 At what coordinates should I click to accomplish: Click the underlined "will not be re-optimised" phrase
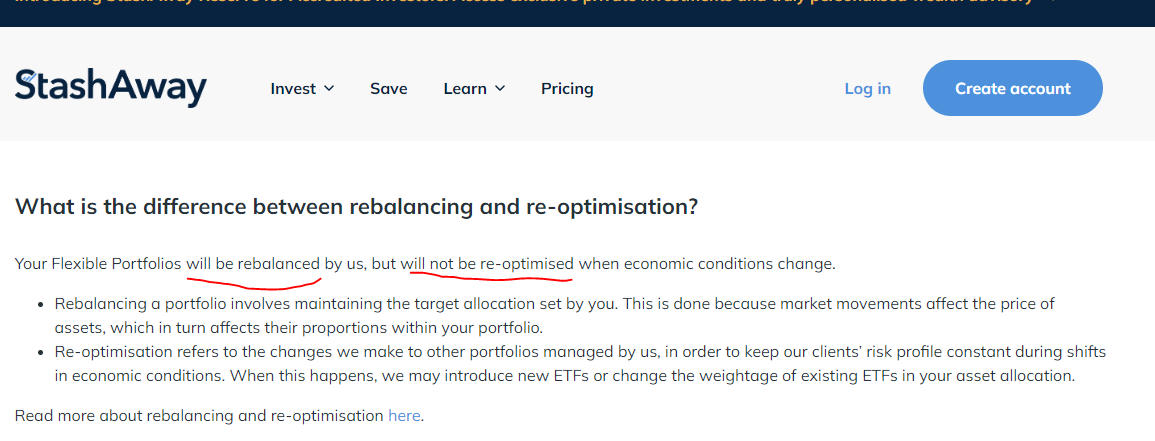[x=491, y=264]
